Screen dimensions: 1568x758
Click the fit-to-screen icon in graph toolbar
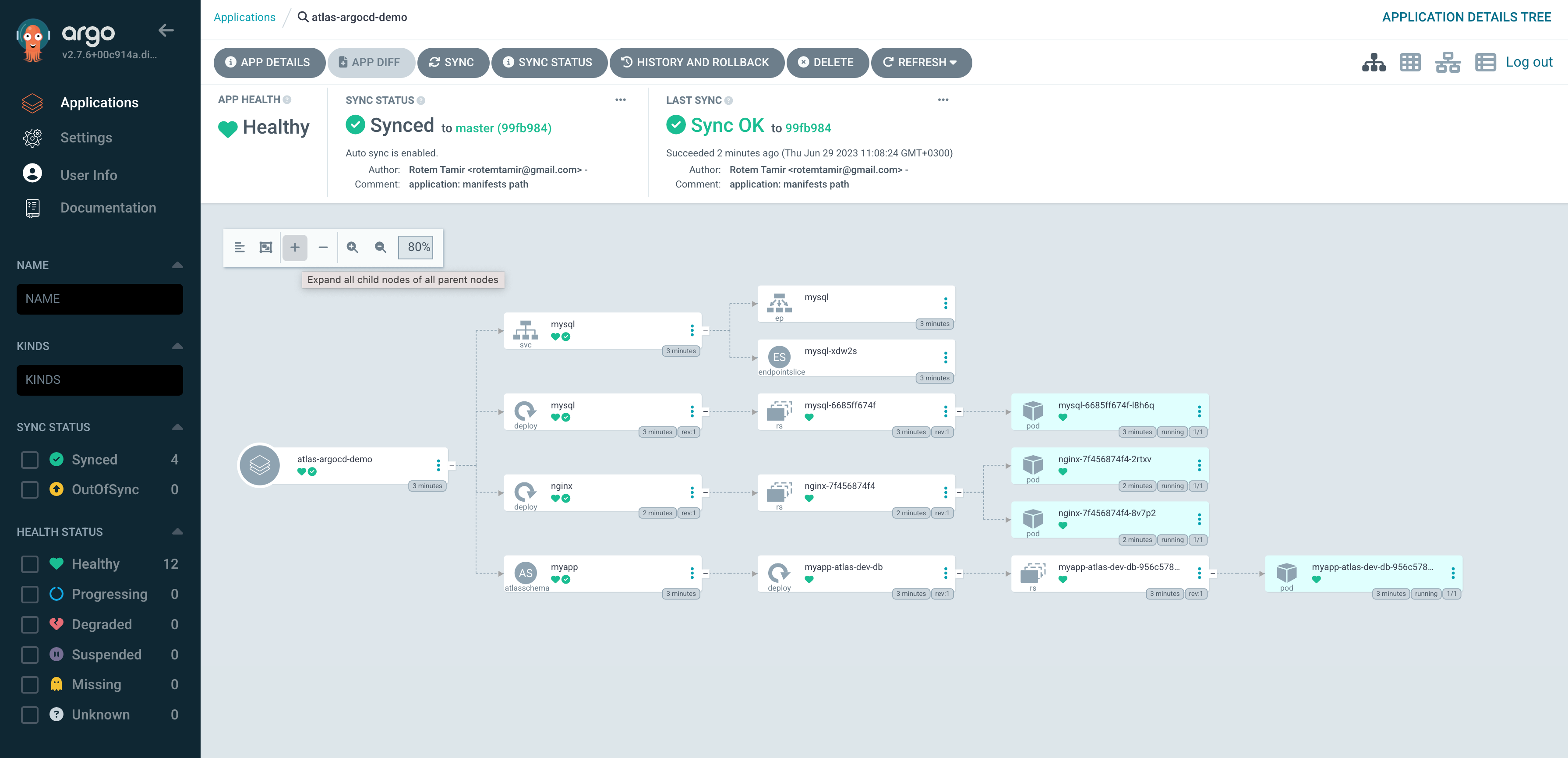tap(265, 247)
